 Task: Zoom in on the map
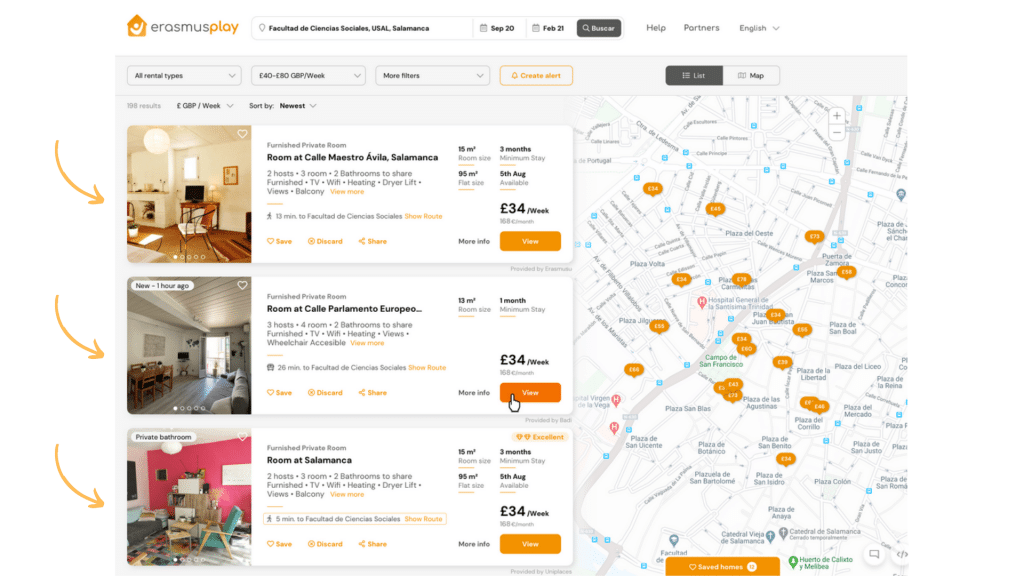pos(837,116)
